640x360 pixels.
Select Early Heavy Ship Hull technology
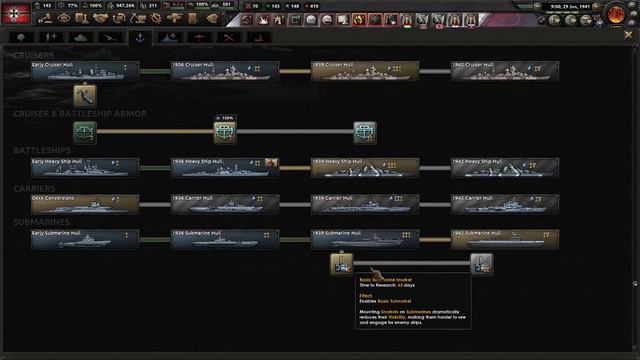point(85,168)
